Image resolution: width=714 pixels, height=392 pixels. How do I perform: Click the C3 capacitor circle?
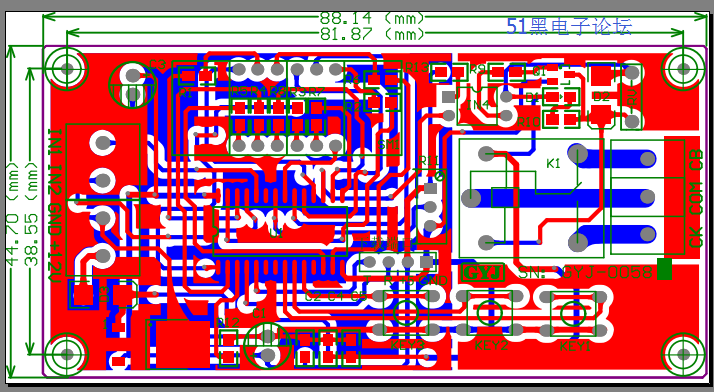133,85
